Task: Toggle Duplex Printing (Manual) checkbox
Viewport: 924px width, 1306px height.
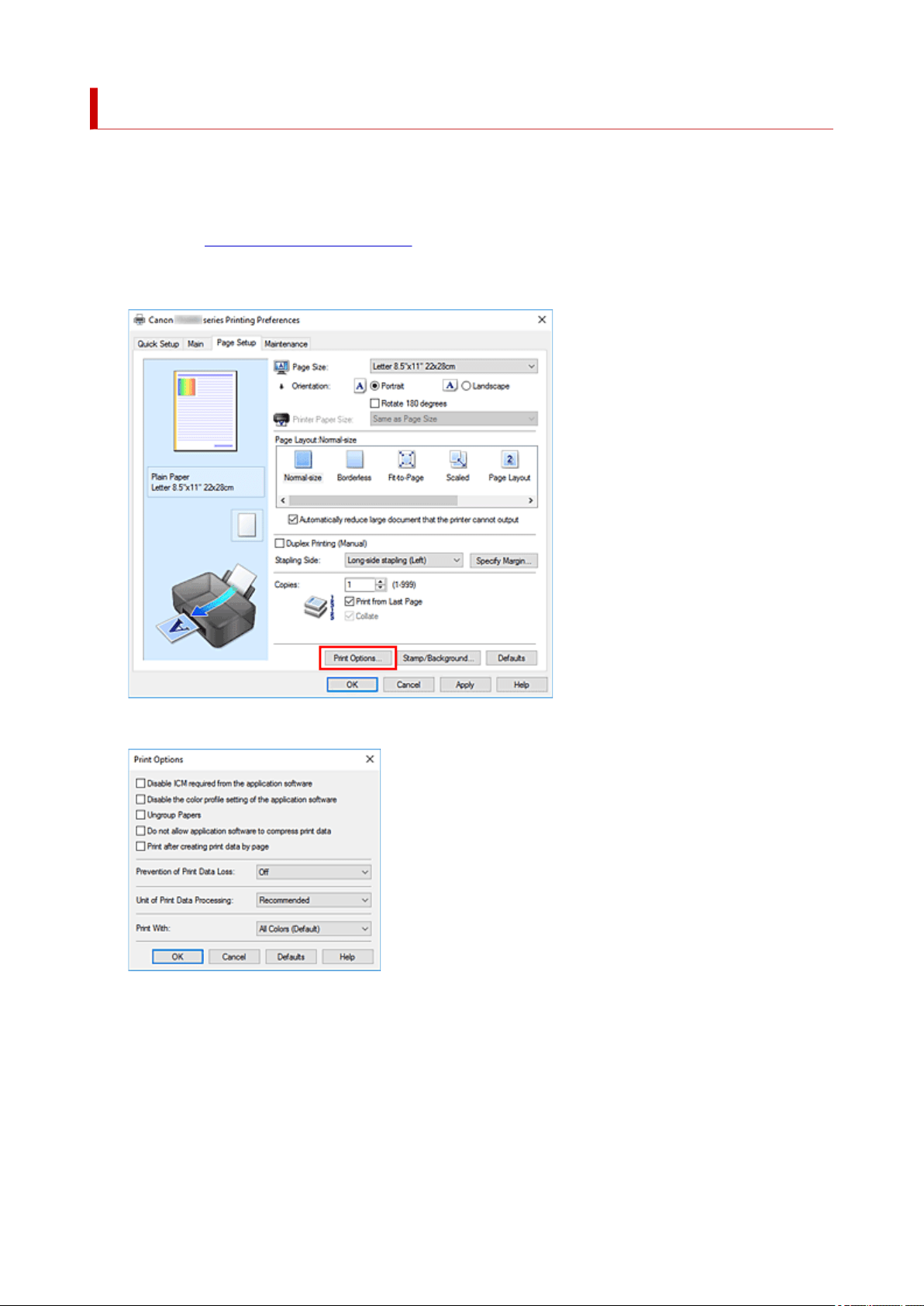Action: coord(280,543)
